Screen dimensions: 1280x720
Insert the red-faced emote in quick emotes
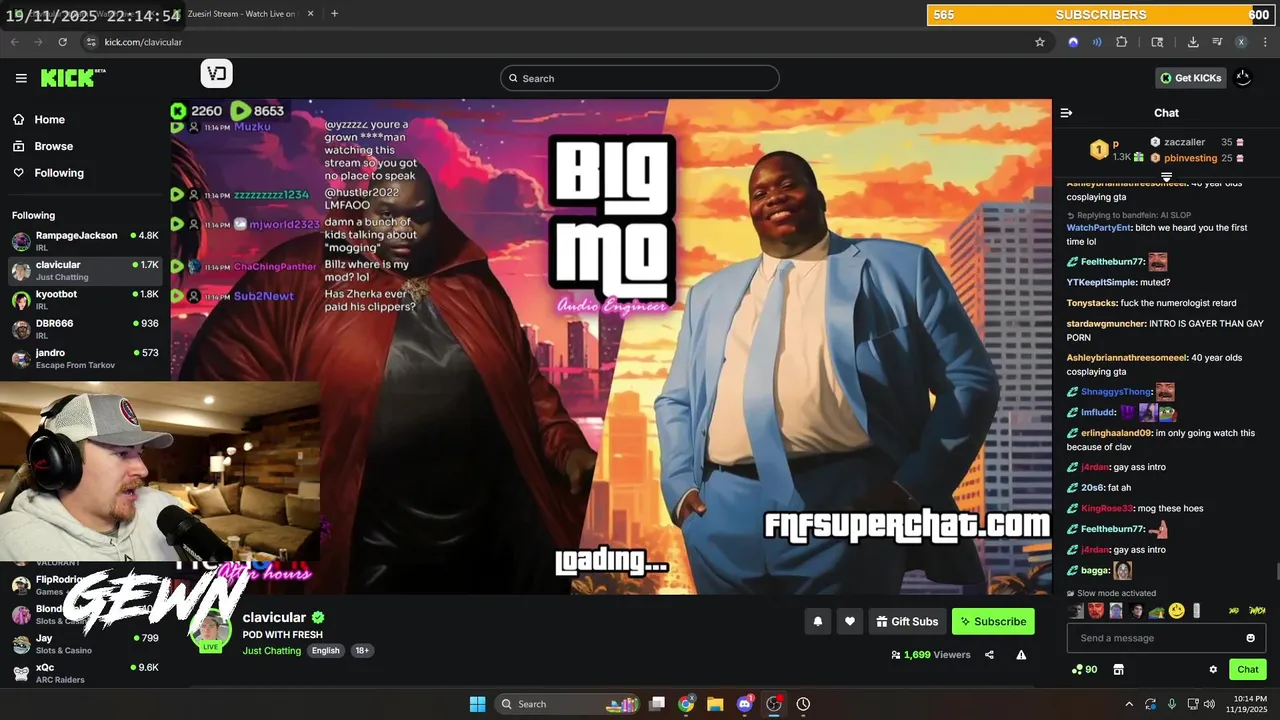click(x=1096, y=611)
